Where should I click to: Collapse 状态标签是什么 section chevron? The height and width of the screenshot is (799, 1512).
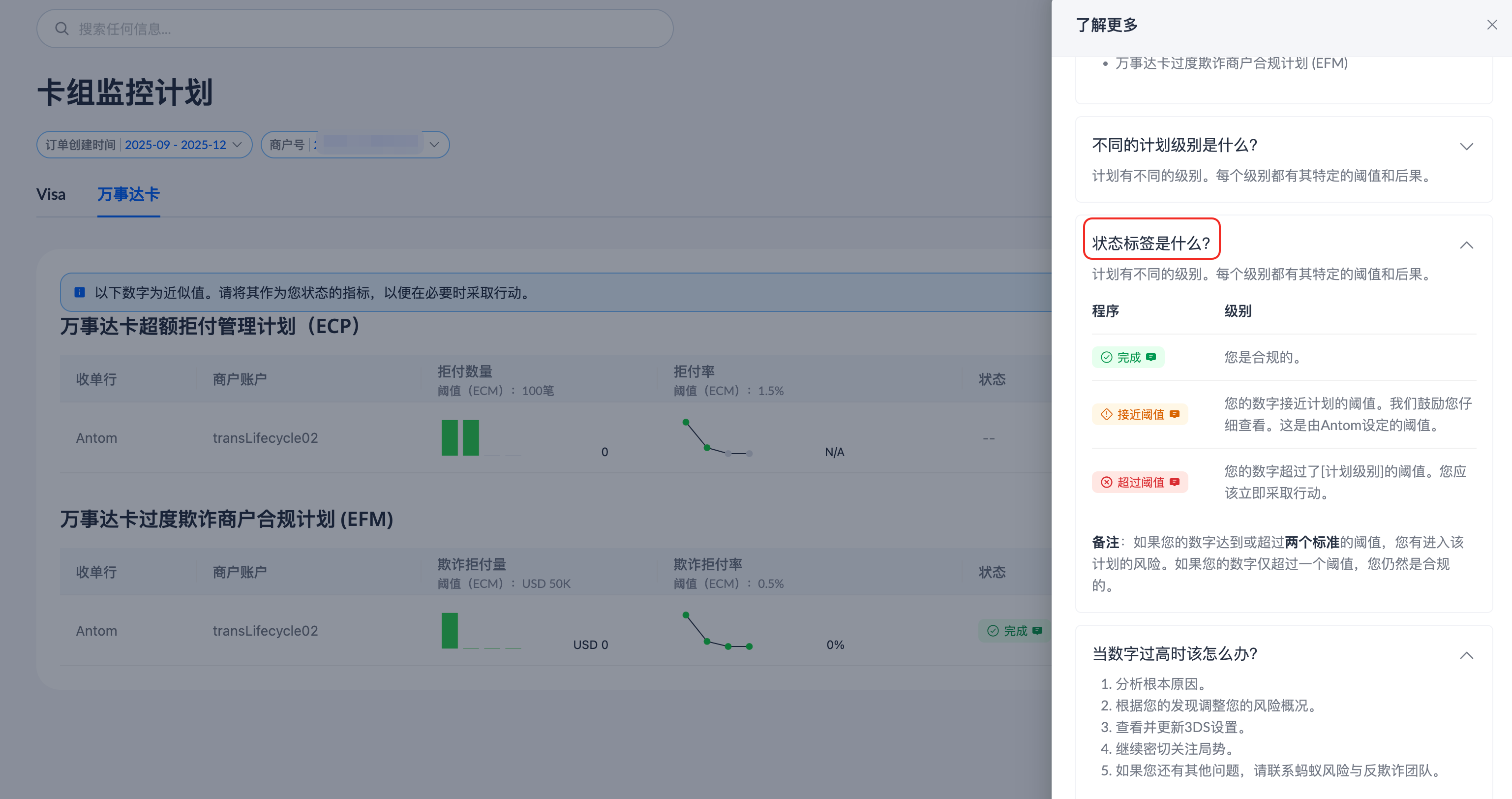pos(1466,245)
